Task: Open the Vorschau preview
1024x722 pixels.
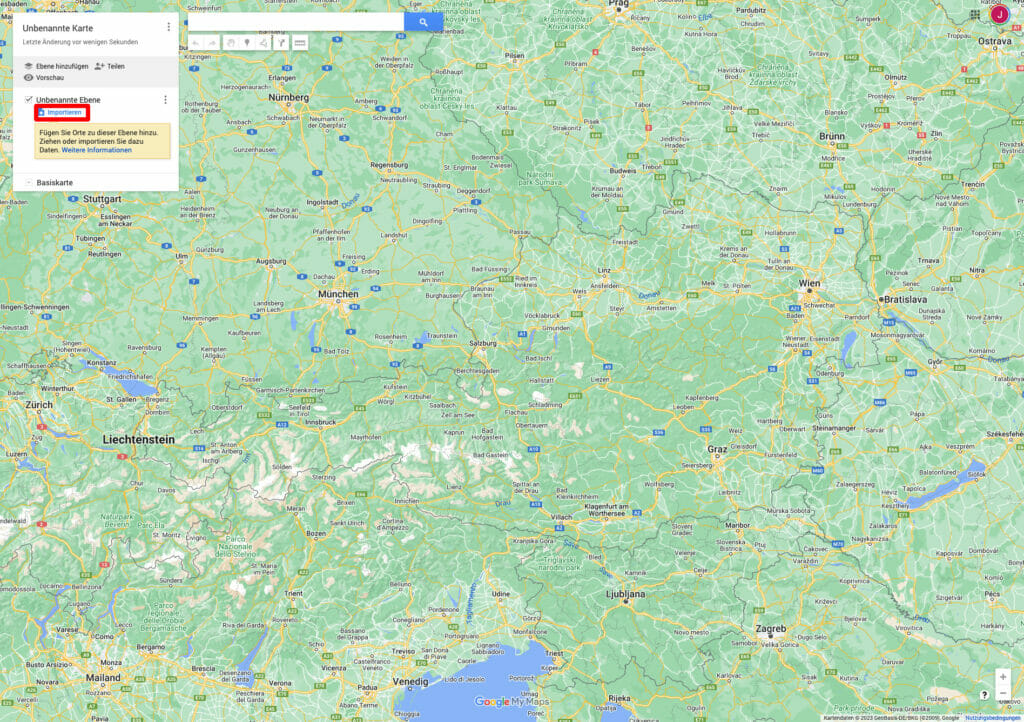Action: [43, 77]
